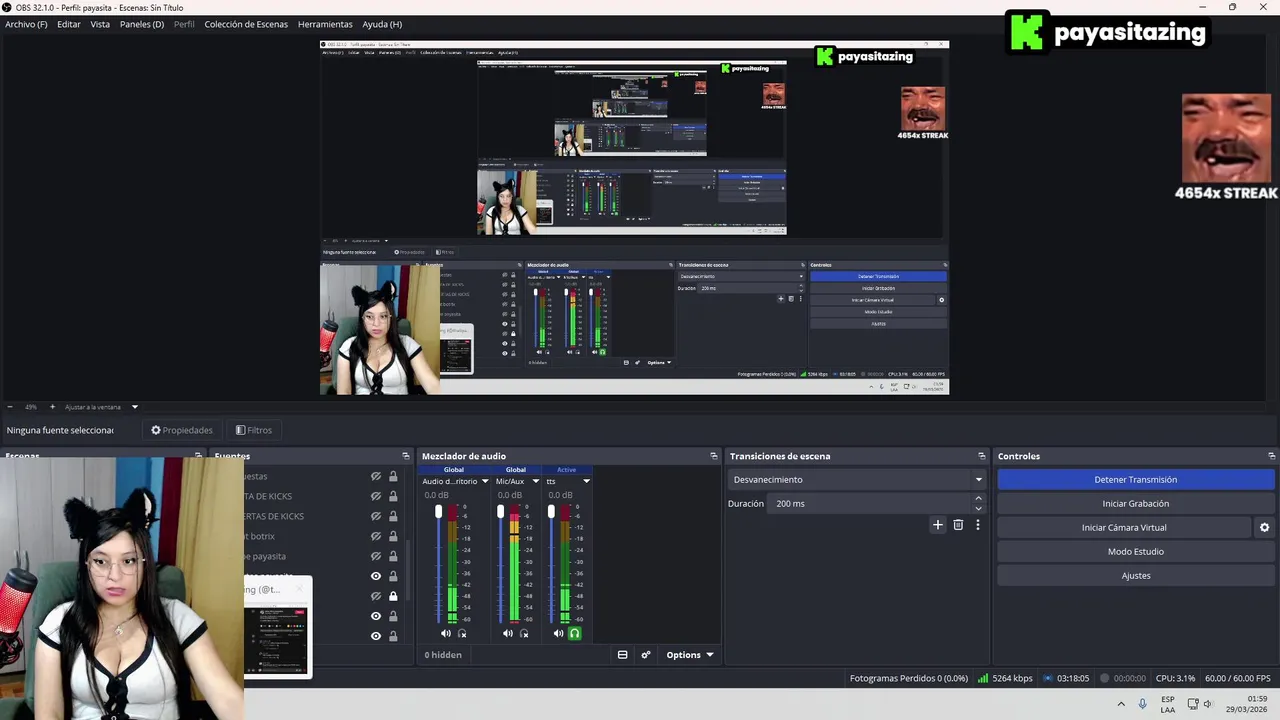Open the volume icon in system tray
Viewport: 1280px width, 720px height.
coord(1207,704)
